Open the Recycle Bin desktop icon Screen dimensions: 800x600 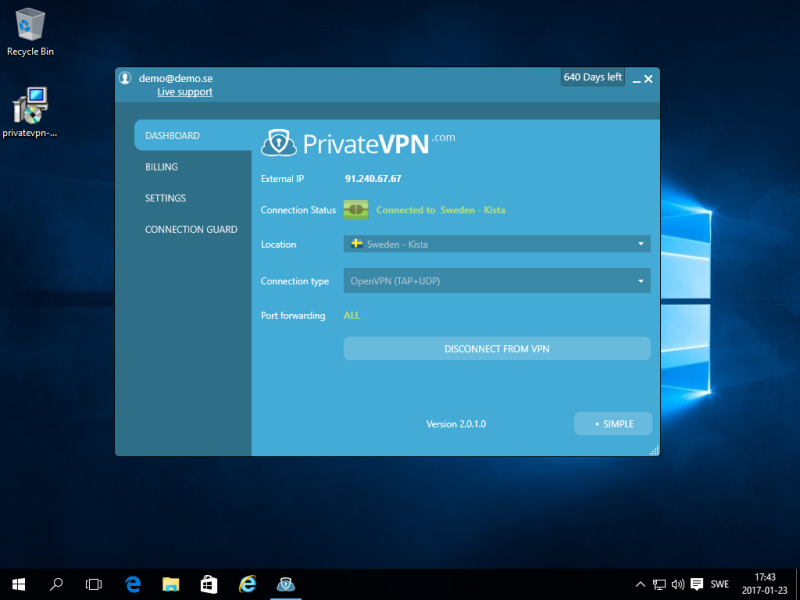click(30, 30)
